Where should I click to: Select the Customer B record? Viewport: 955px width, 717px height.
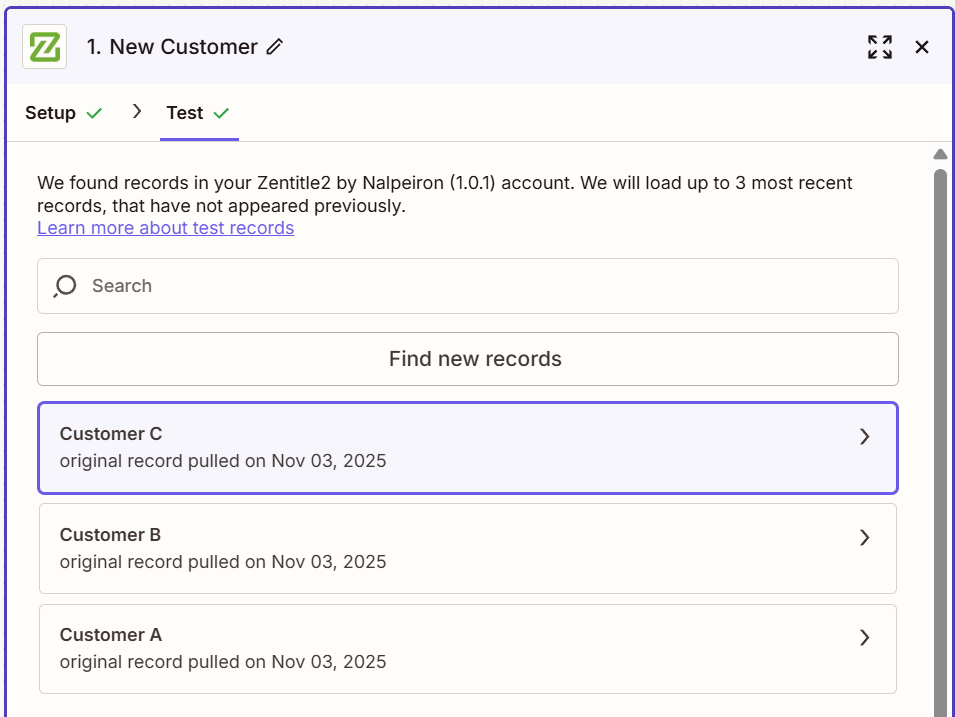400,548
